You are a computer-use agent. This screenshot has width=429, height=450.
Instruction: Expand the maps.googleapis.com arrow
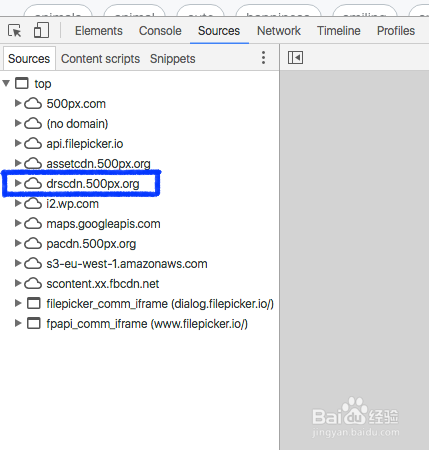[18, 223]
